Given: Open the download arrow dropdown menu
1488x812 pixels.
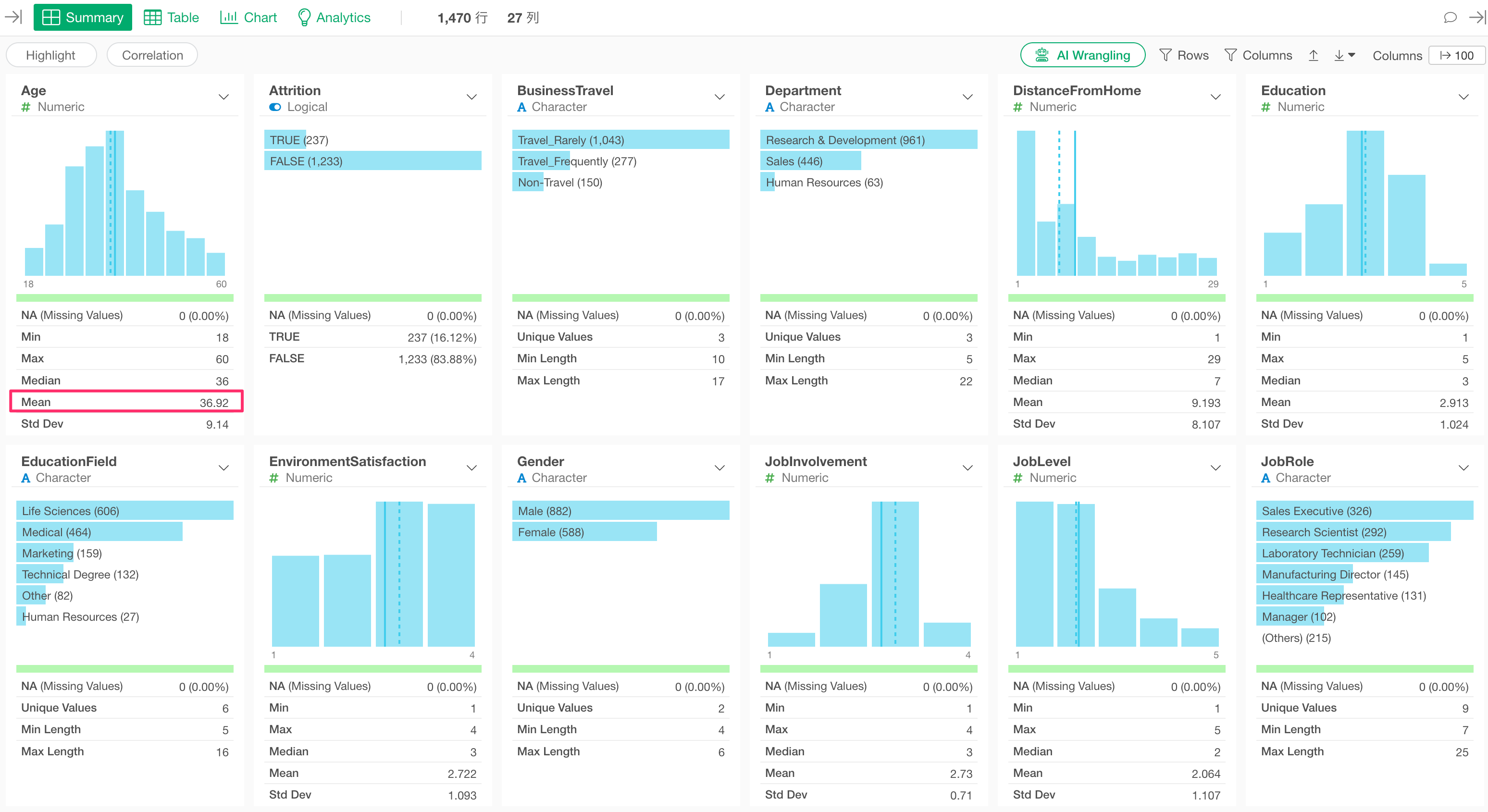Looking at the screenshot, I should (x=1344, y=55).
